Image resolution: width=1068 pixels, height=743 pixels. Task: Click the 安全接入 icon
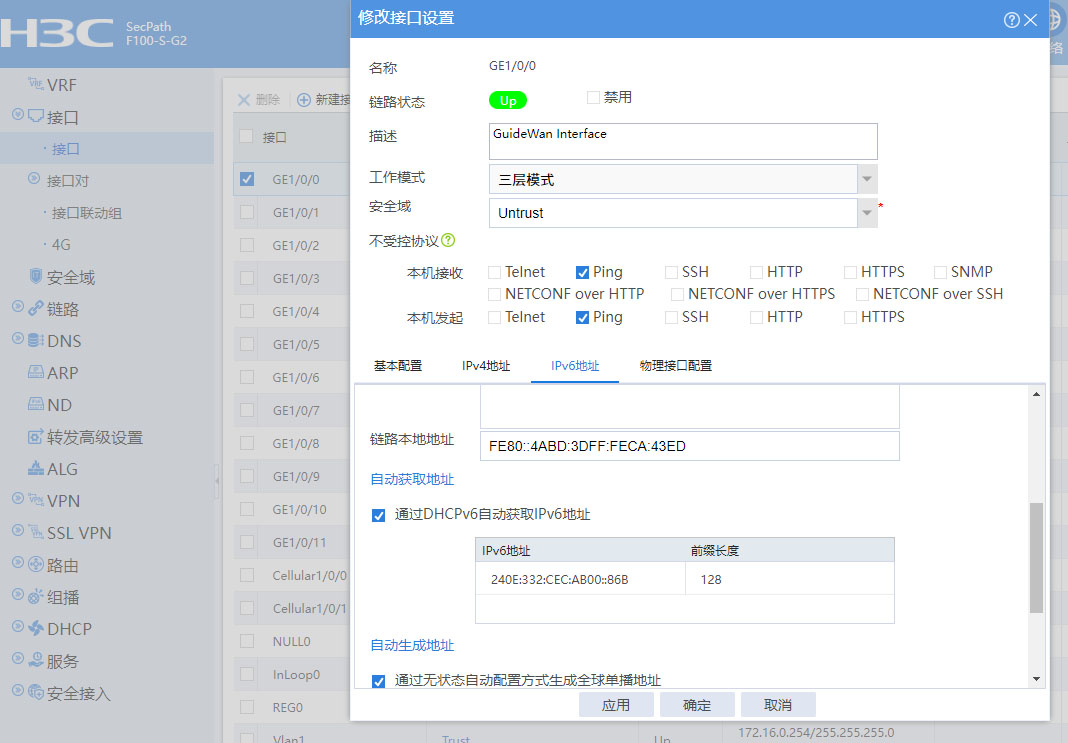35,693
